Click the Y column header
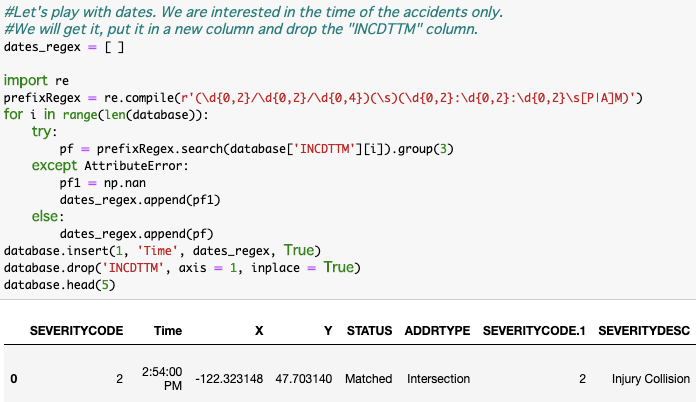696x402 pixels. (x=328, y=331)
